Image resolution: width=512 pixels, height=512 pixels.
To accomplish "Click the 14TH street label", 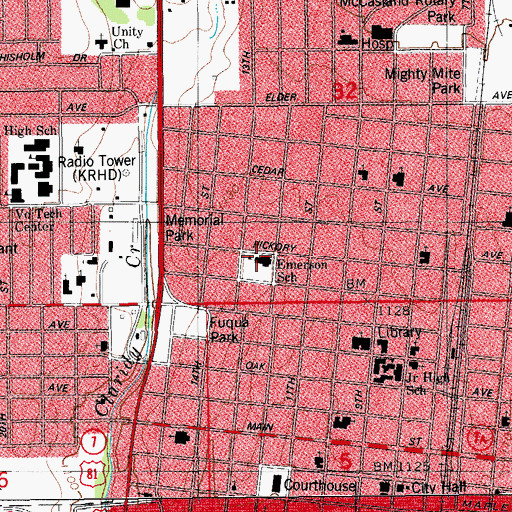I will click(197, 373).
